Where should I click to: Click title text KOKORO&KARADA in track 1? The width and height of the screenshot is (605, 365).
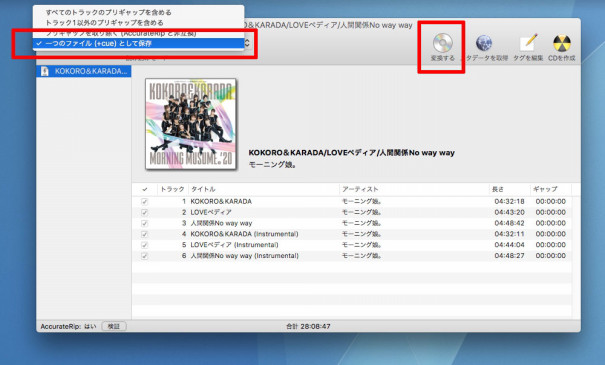pyautogui.click(x=221, y=201)
